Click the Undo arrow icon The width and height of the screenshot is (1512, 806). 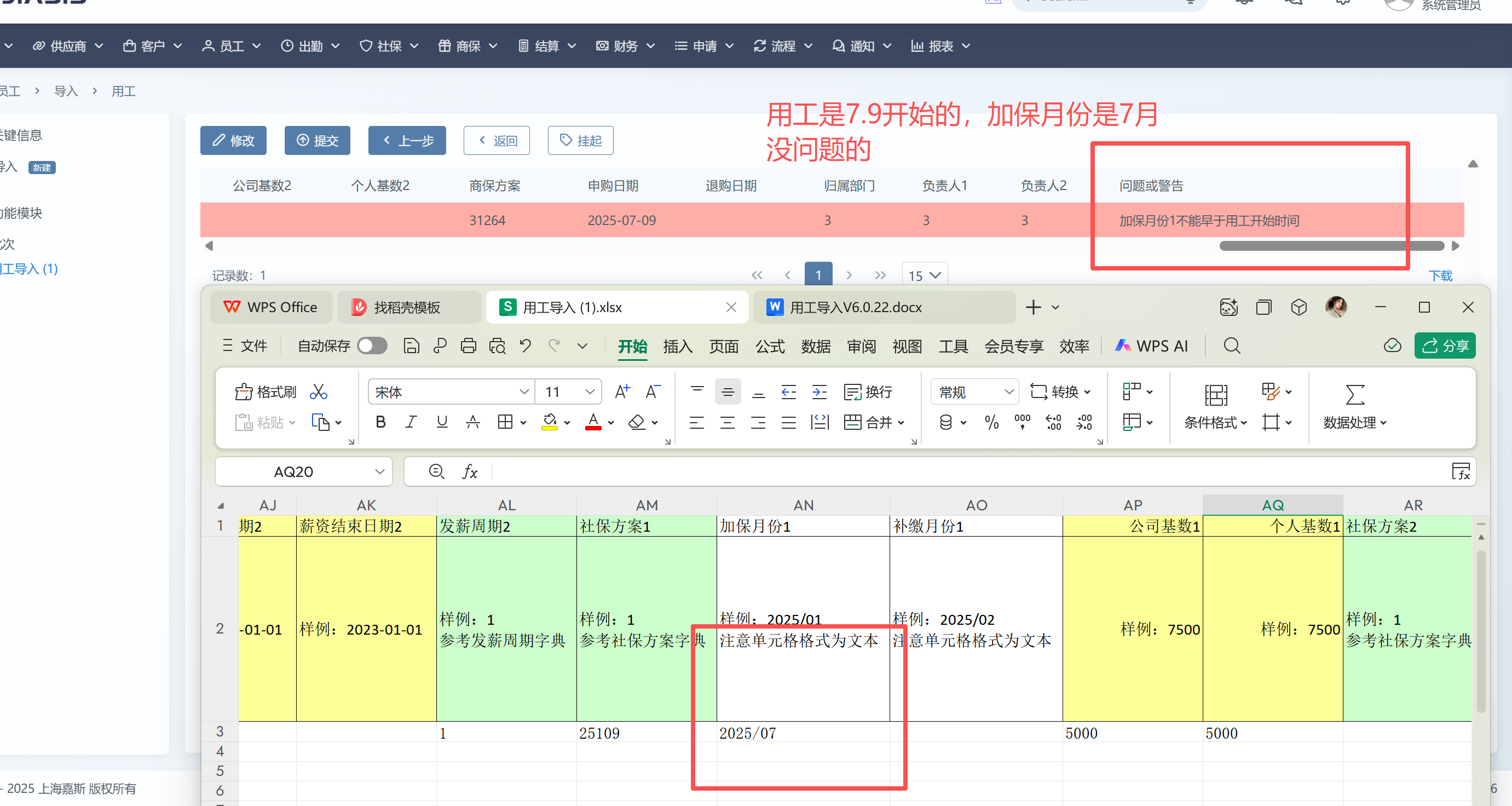[x=526, y=346]
